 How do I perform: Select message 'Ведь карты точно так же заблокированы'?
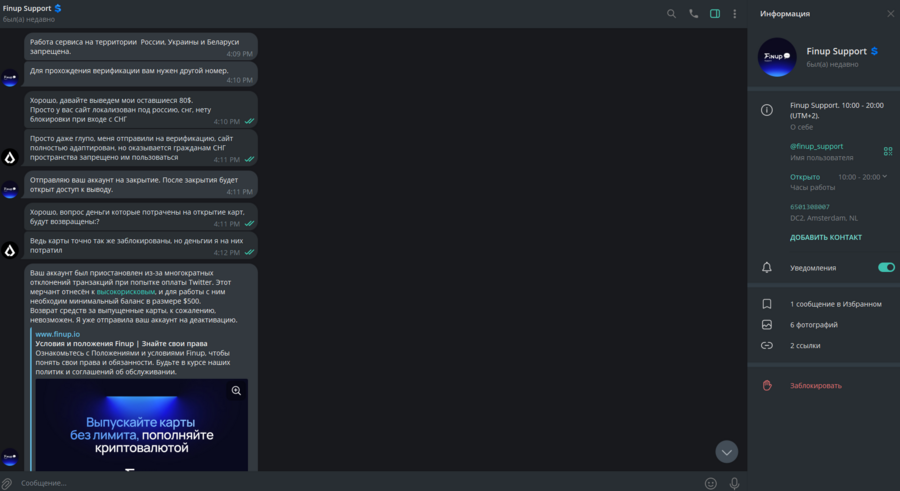pyautogui.click(x=141, y=245)
